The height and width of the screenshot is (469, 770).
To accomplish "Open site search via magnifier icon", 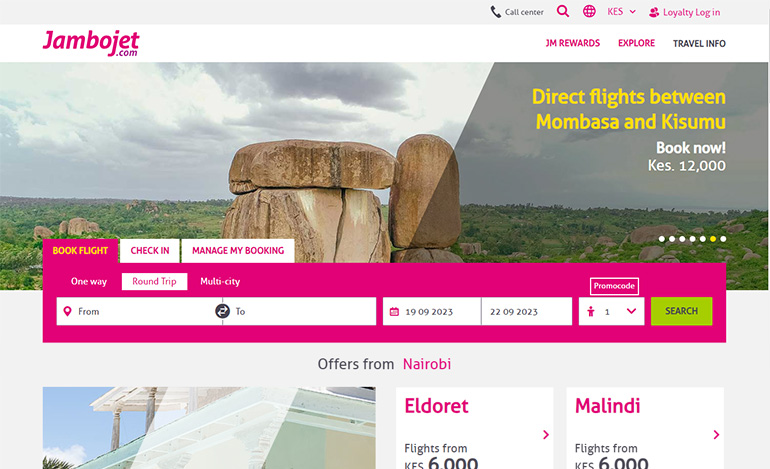I will 563,11.
